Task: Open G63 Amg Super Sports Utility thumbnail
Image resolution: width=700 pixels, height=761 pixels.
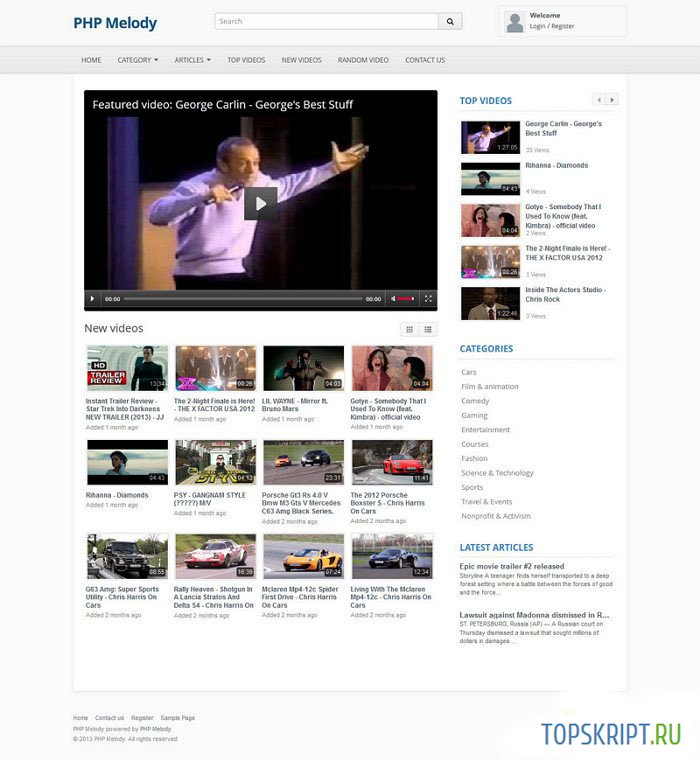Action: tap(127, 556)
